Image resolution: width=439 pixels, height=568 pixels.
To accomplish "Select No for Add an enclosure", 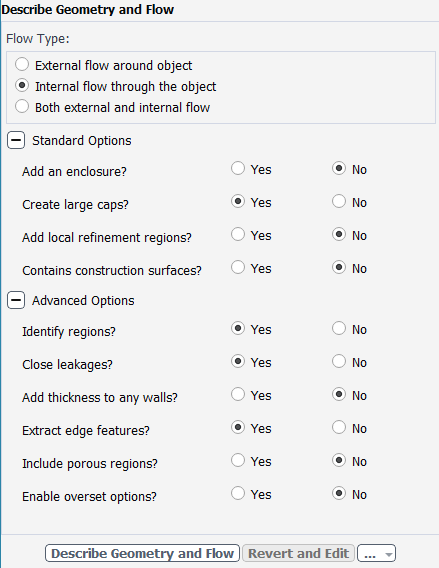I will click(x=339, y=168).
